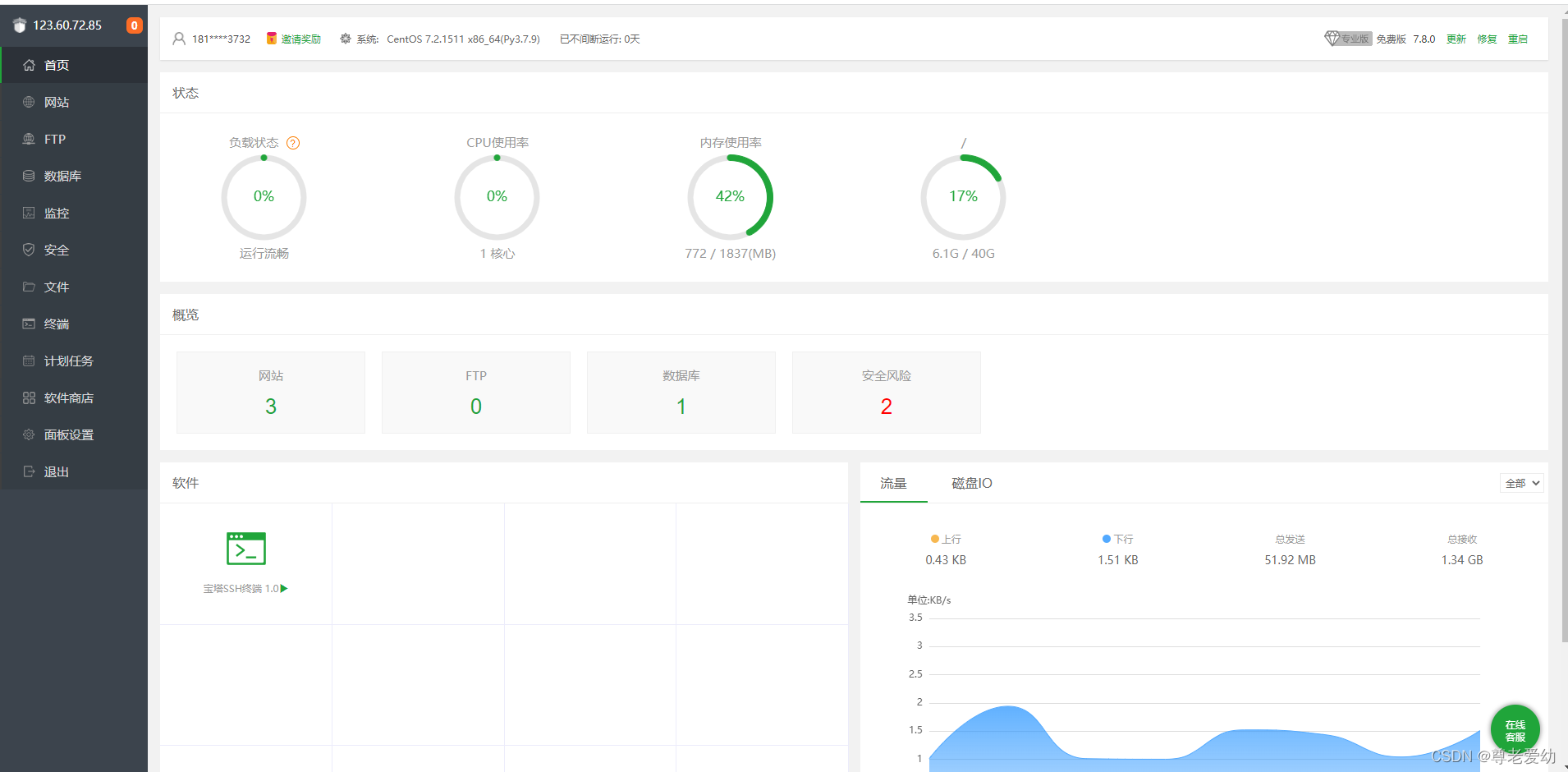1568x772 pixels.
Task: Click the disk usage 17% gauge
Action: point(963,197)
